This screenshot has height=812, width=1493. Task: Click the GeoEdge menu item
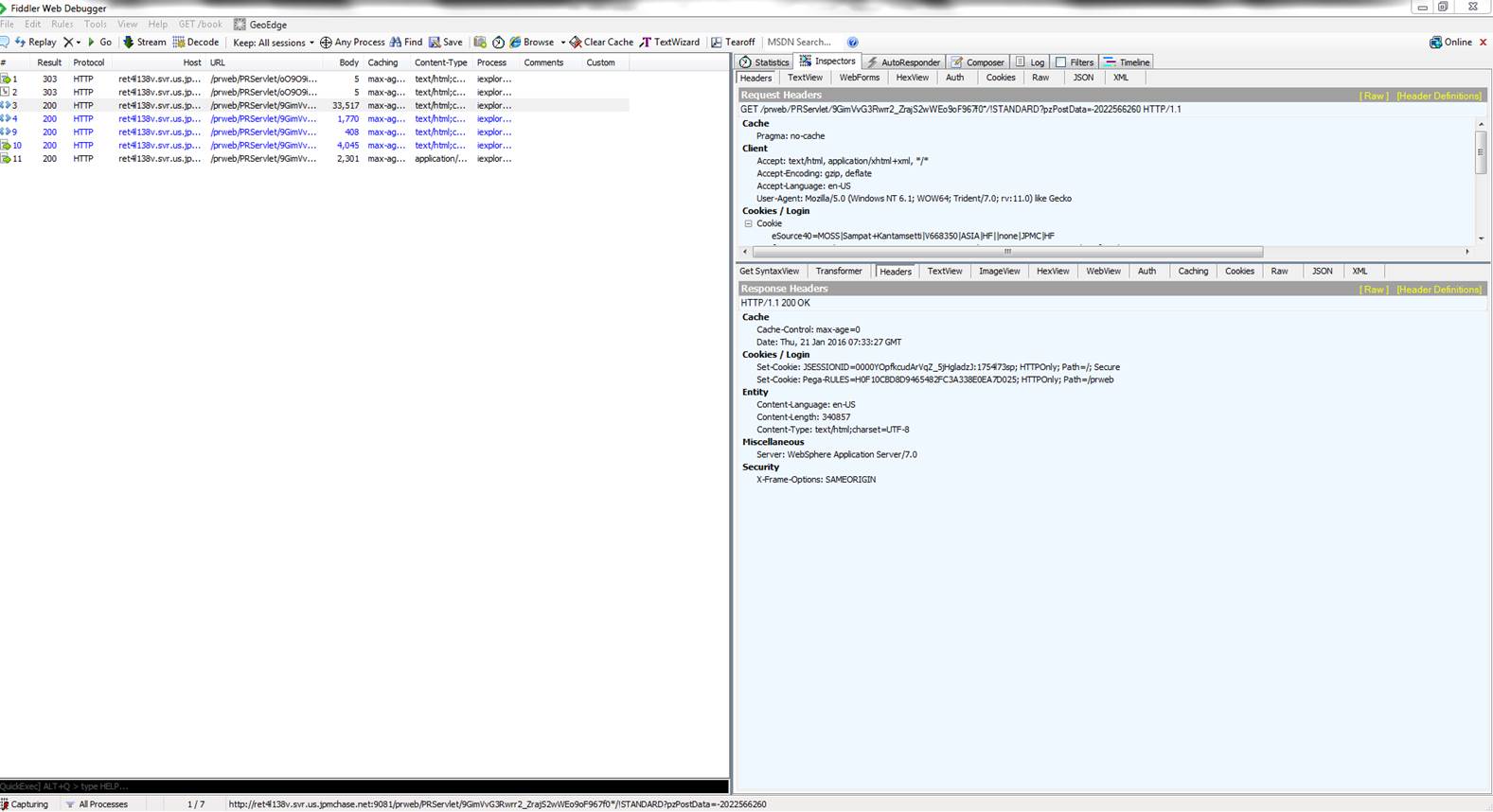(260, 25)
